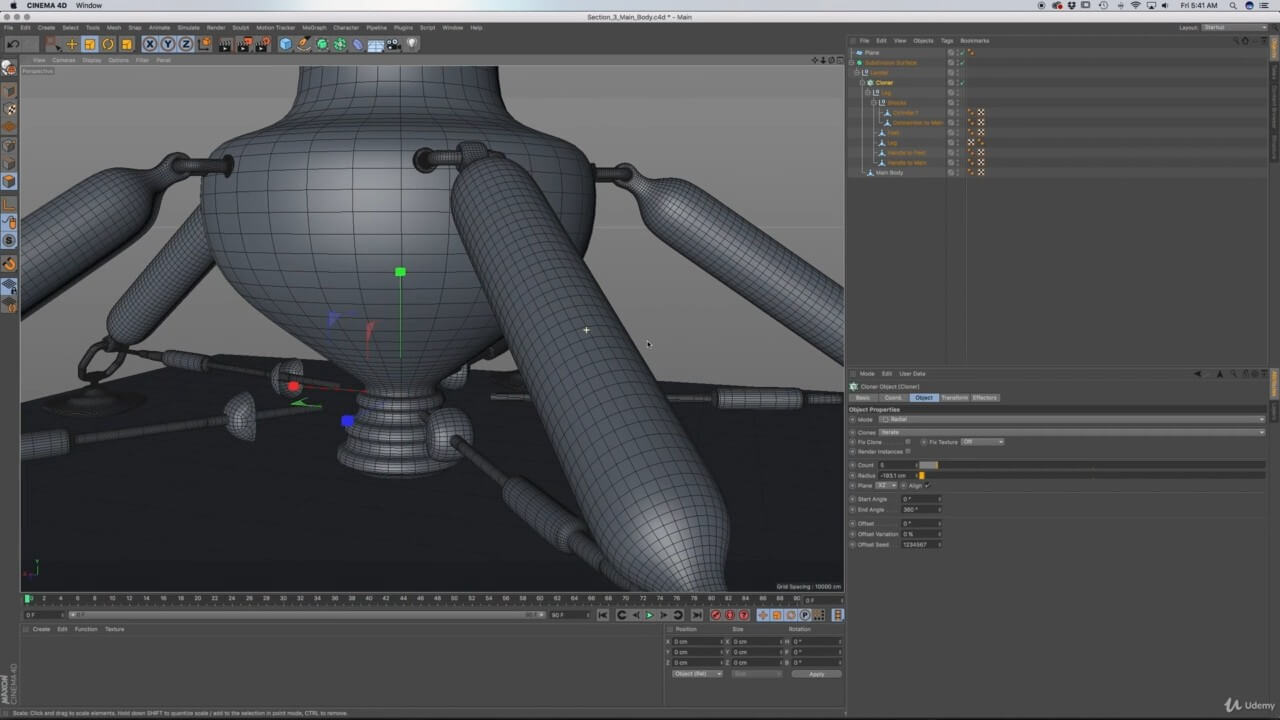Add a Light object from toolbar
This screenshot has width=1280, height=720.
tap(412, 44)
